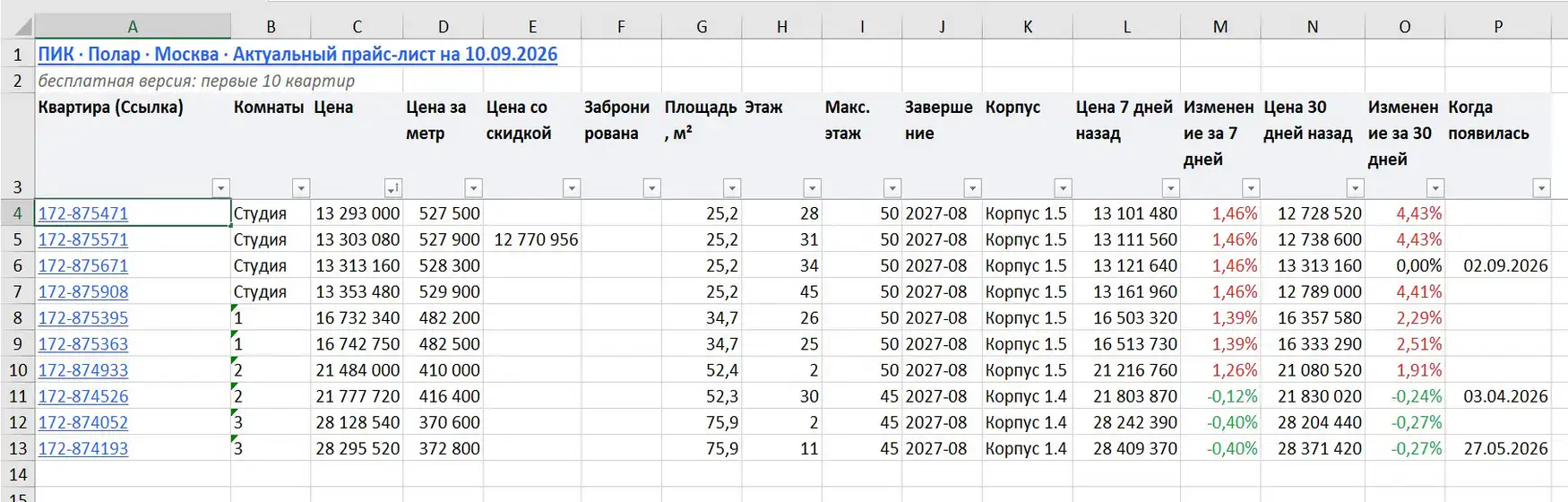The image size is (1568, 502).
Task: Select the cell with date 02.09.2026
Action: (x=1498, y=265)
